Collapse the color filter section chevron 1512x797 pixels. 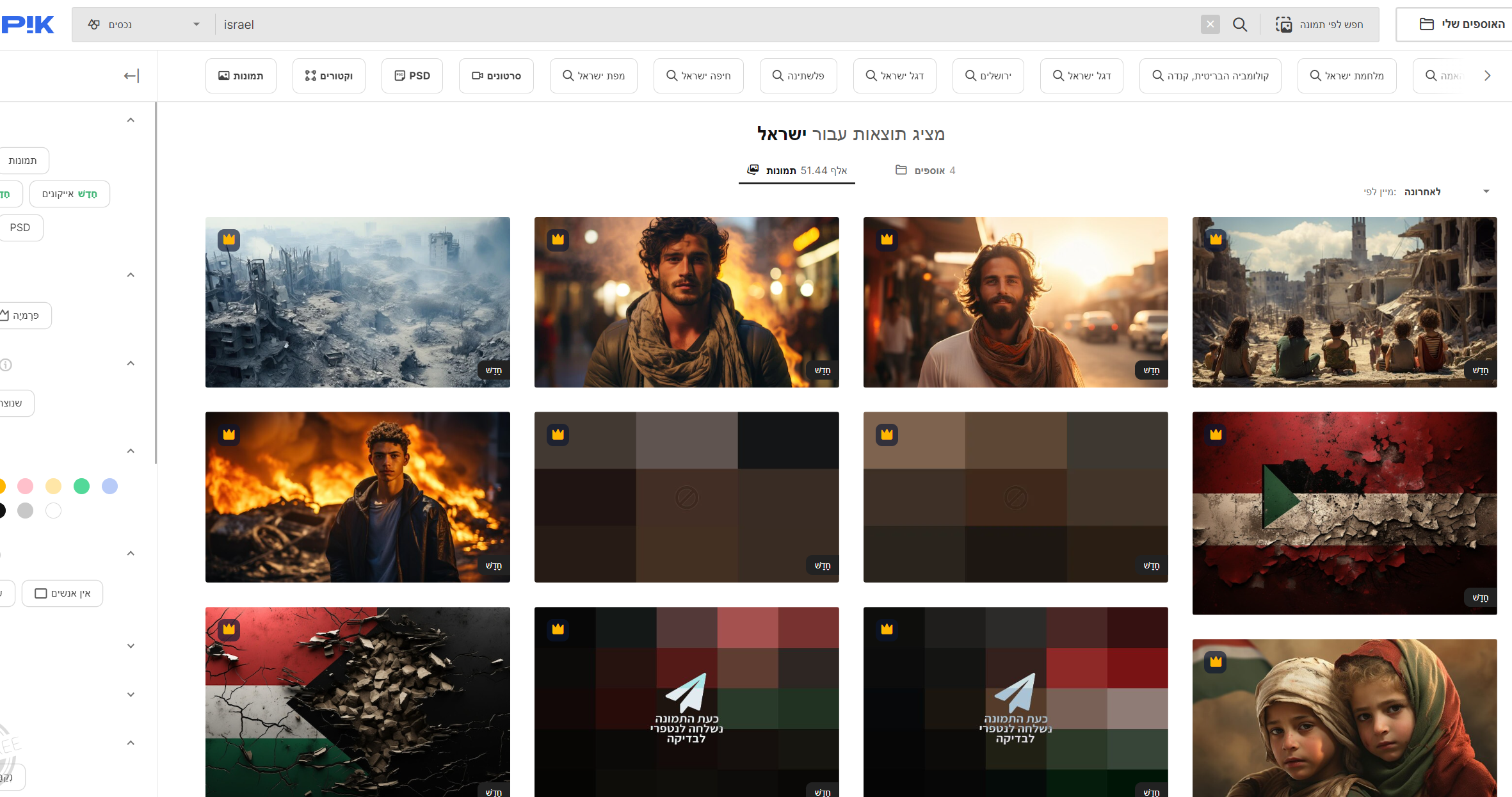[x=131, y=451]
